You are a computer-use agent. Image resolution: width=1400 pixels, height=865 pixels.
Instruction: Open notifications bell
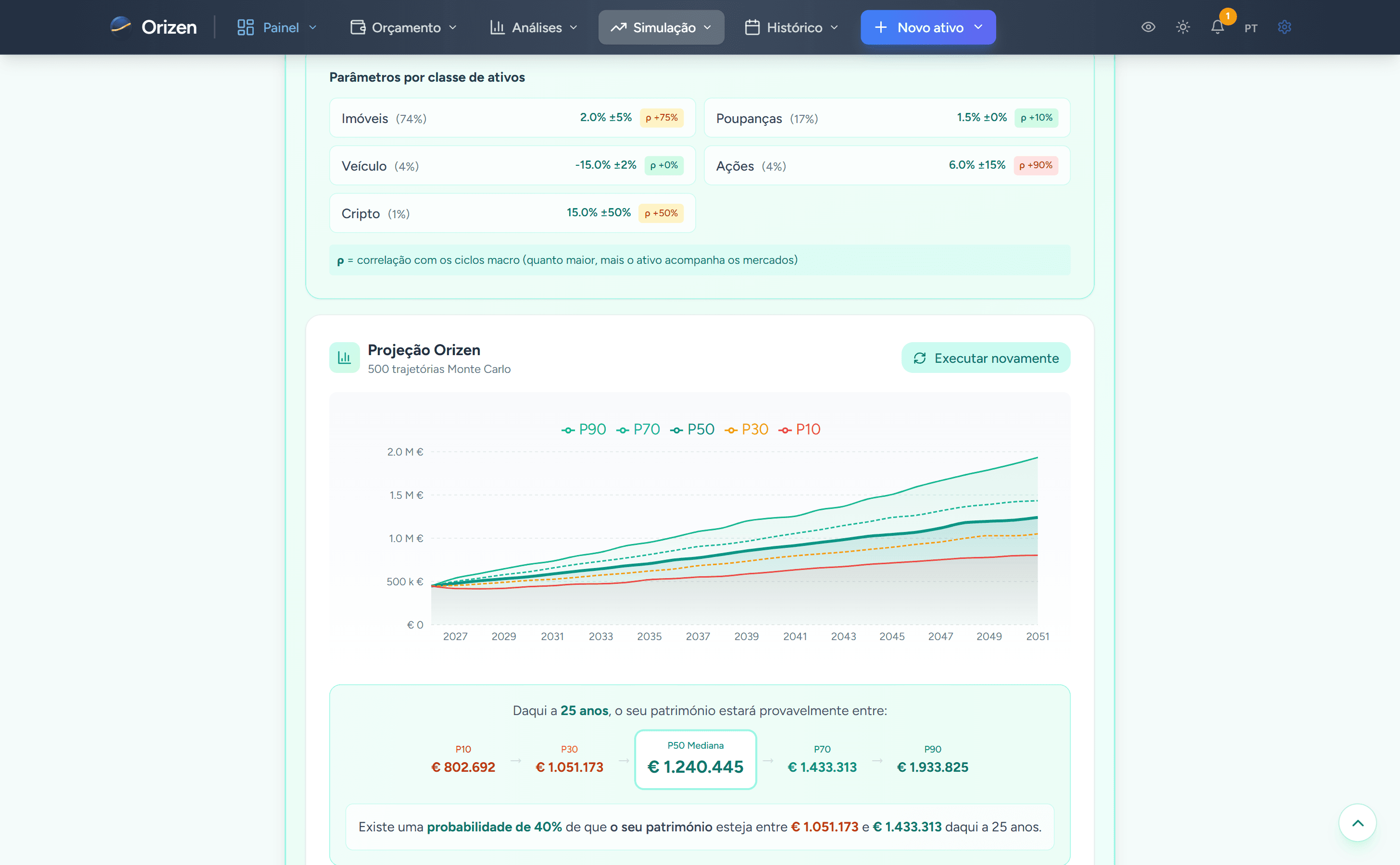(1217, 27)
